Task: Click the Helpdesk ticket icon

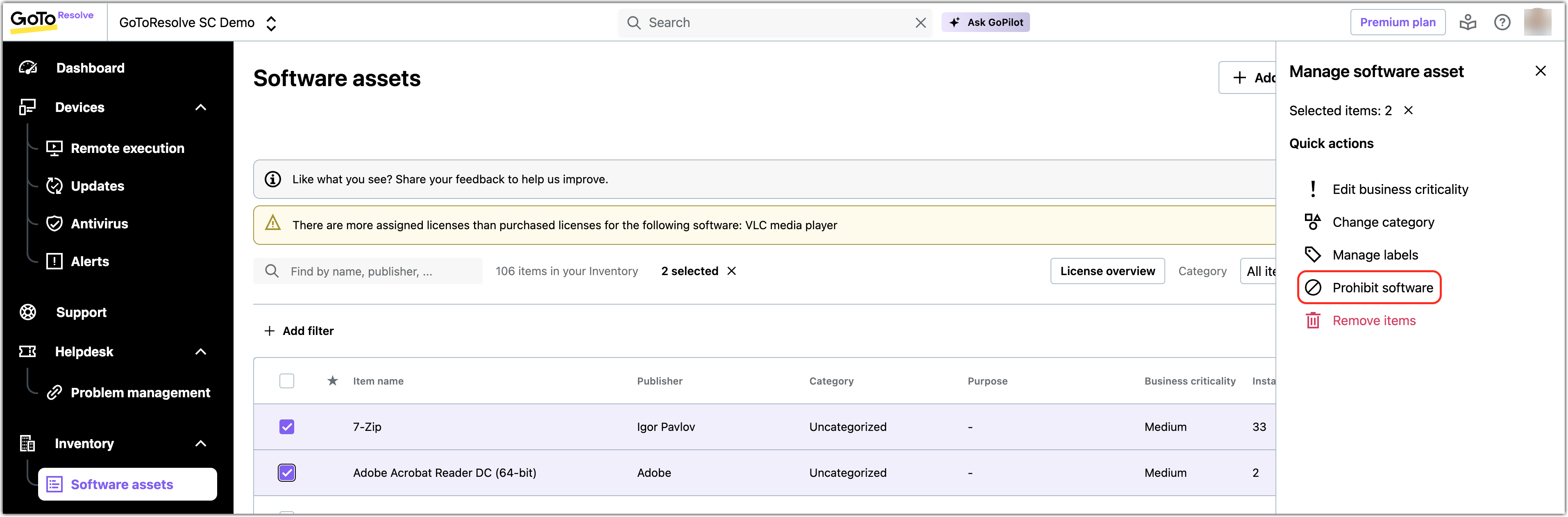Action: (28, 351)
